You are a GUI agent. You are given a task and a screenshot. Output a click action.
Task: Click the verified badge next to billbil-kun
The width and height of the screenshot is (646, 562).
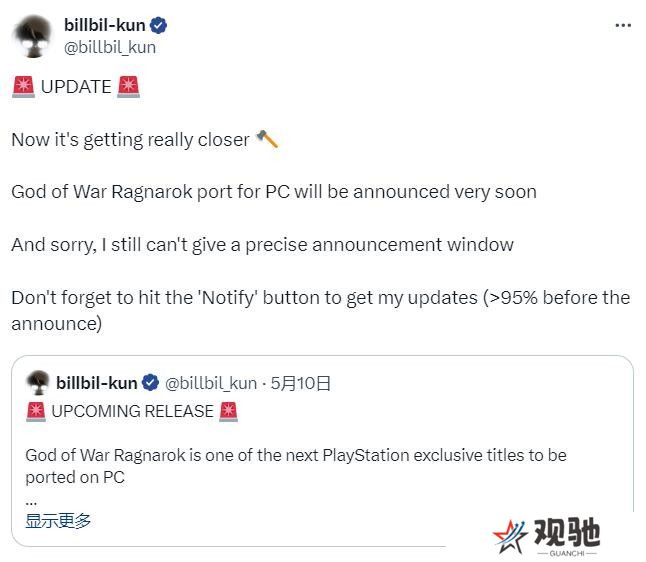tap(158, 26)
